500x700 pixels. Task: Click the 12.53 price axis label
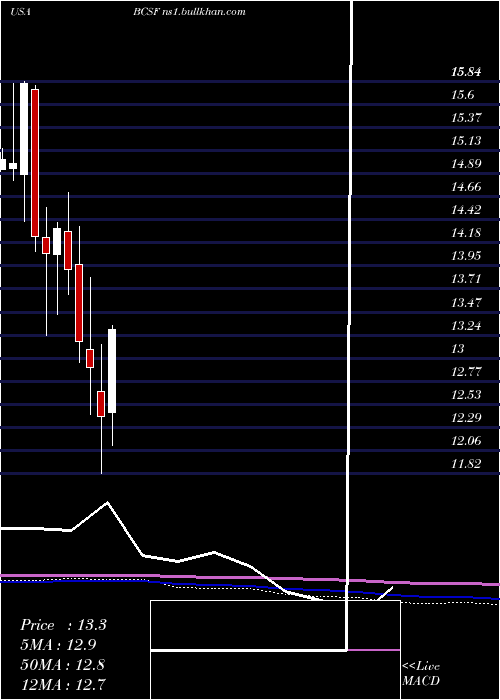point(466,395)
